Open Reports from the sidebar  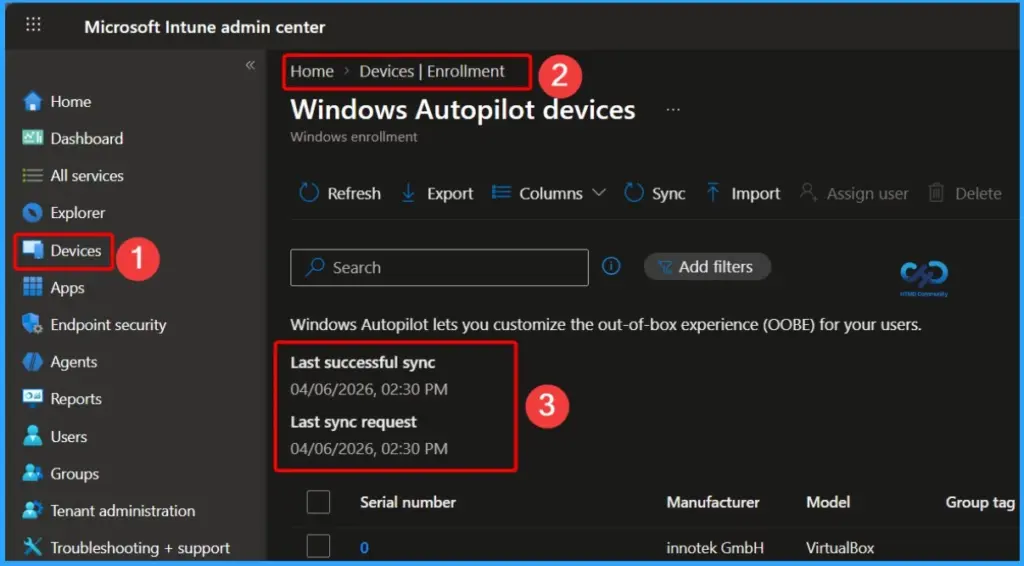tap(76, 399)
